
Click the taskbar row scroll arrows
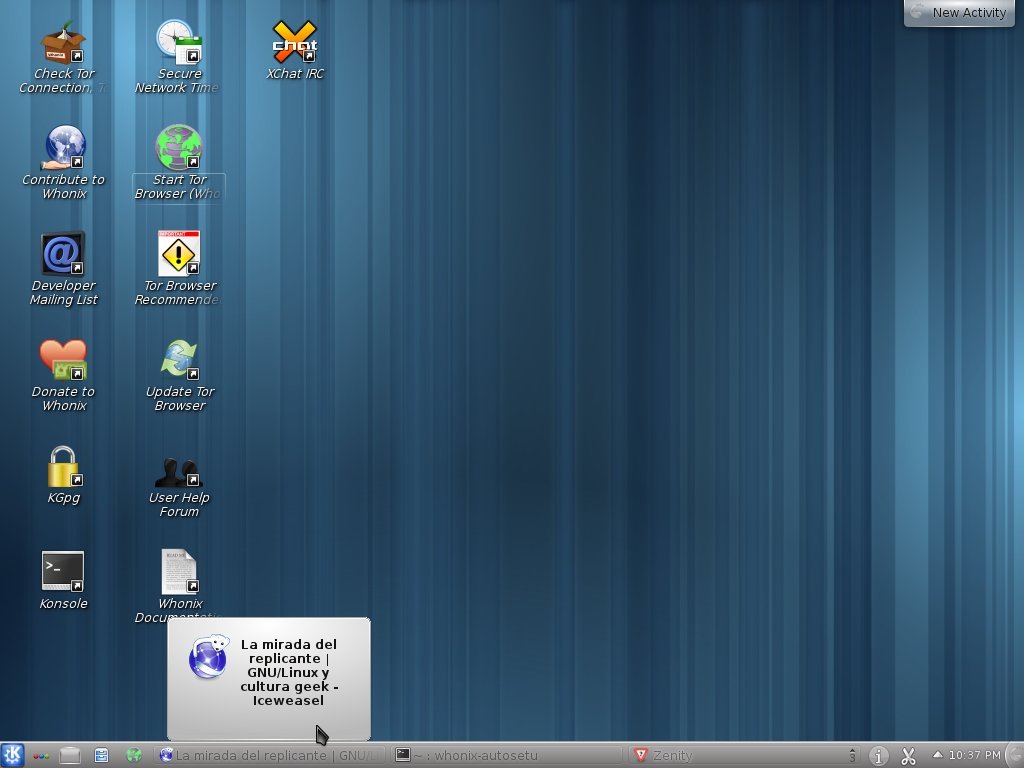pos(852,756)
